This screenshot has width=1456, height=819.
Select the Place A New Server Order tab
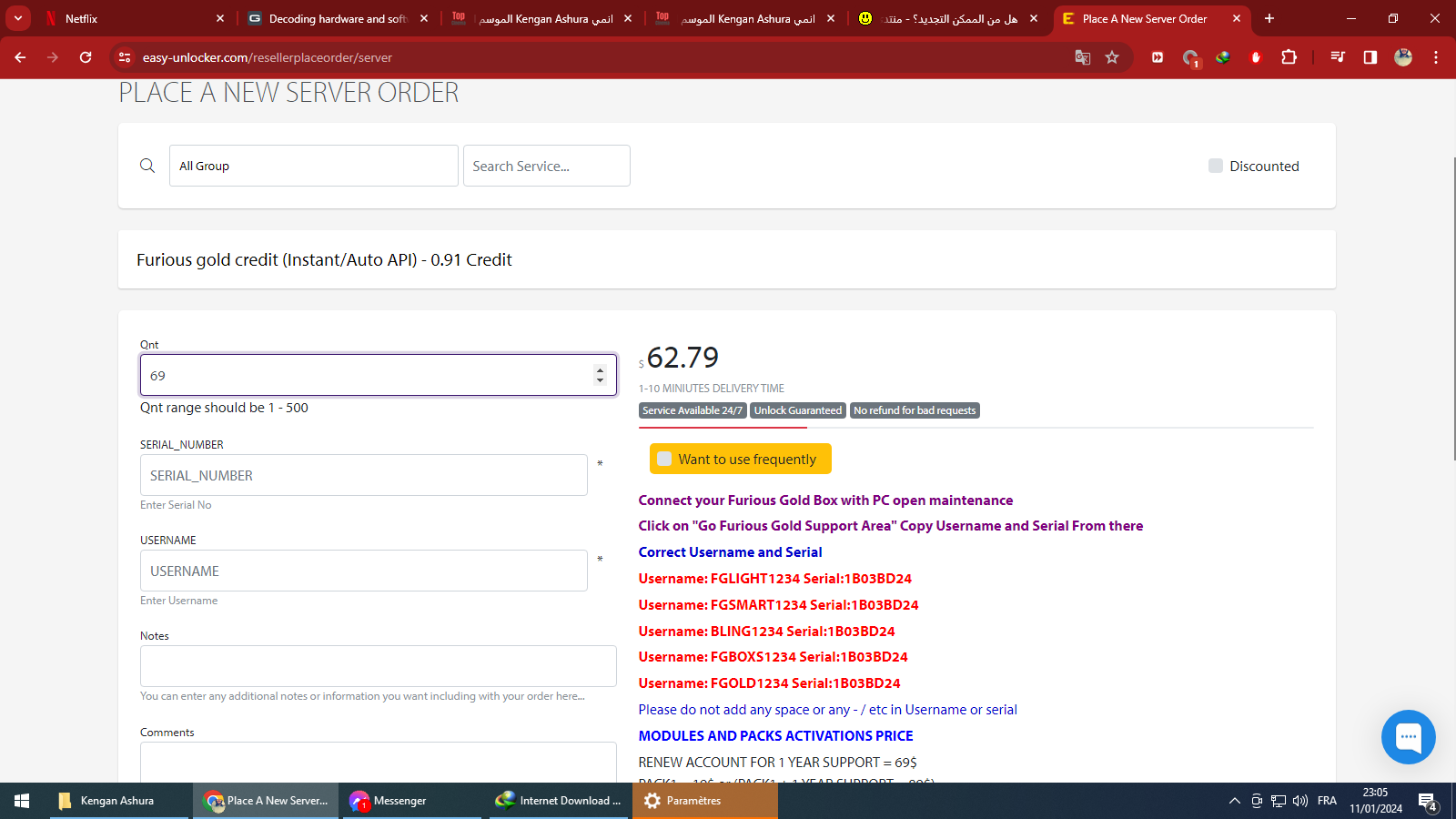1152,18
